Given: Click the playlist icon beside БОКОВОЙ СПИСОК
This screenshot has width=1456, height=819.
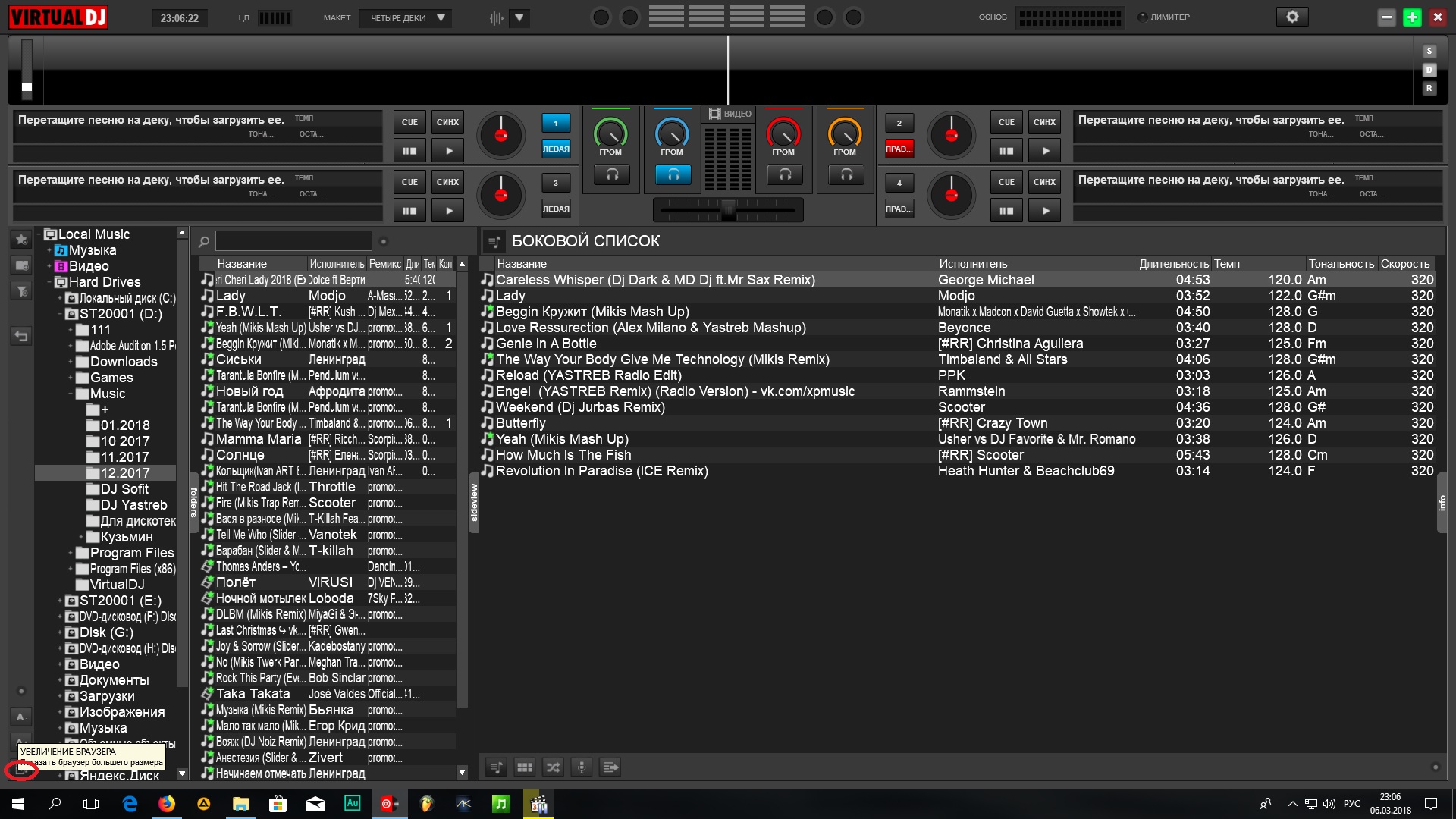Looking at the screenshot, I should coord(494,241).
